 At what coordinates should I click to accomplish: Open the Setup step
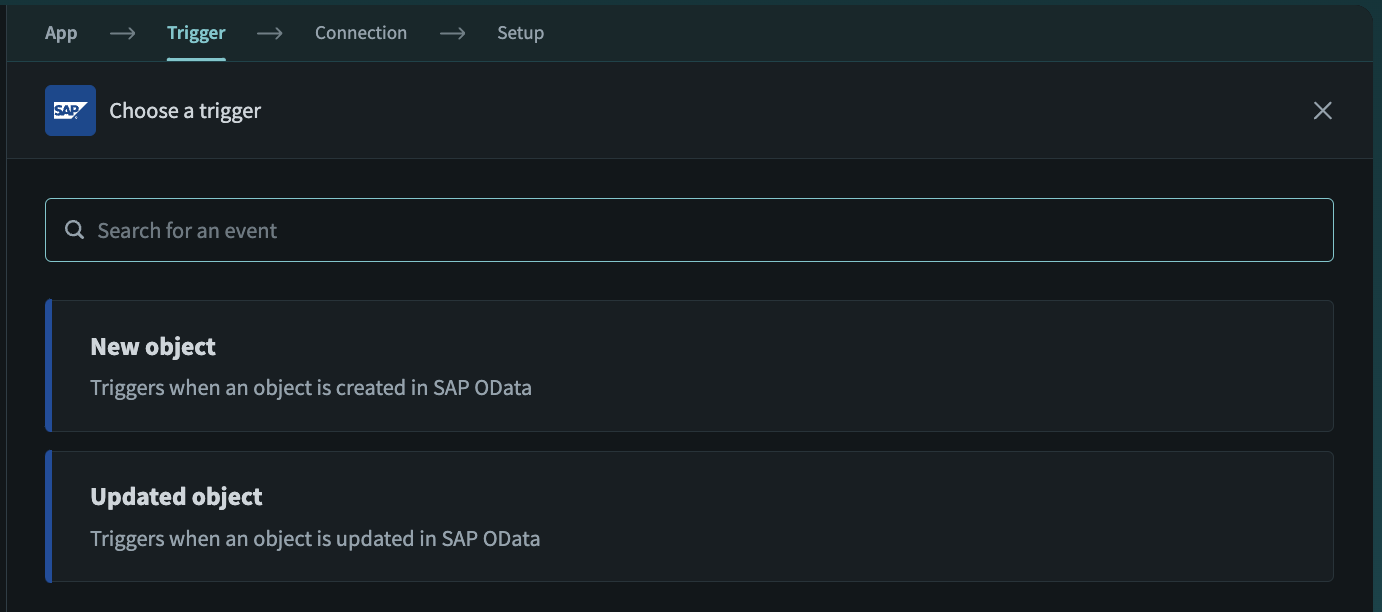[x=520, y=33]
